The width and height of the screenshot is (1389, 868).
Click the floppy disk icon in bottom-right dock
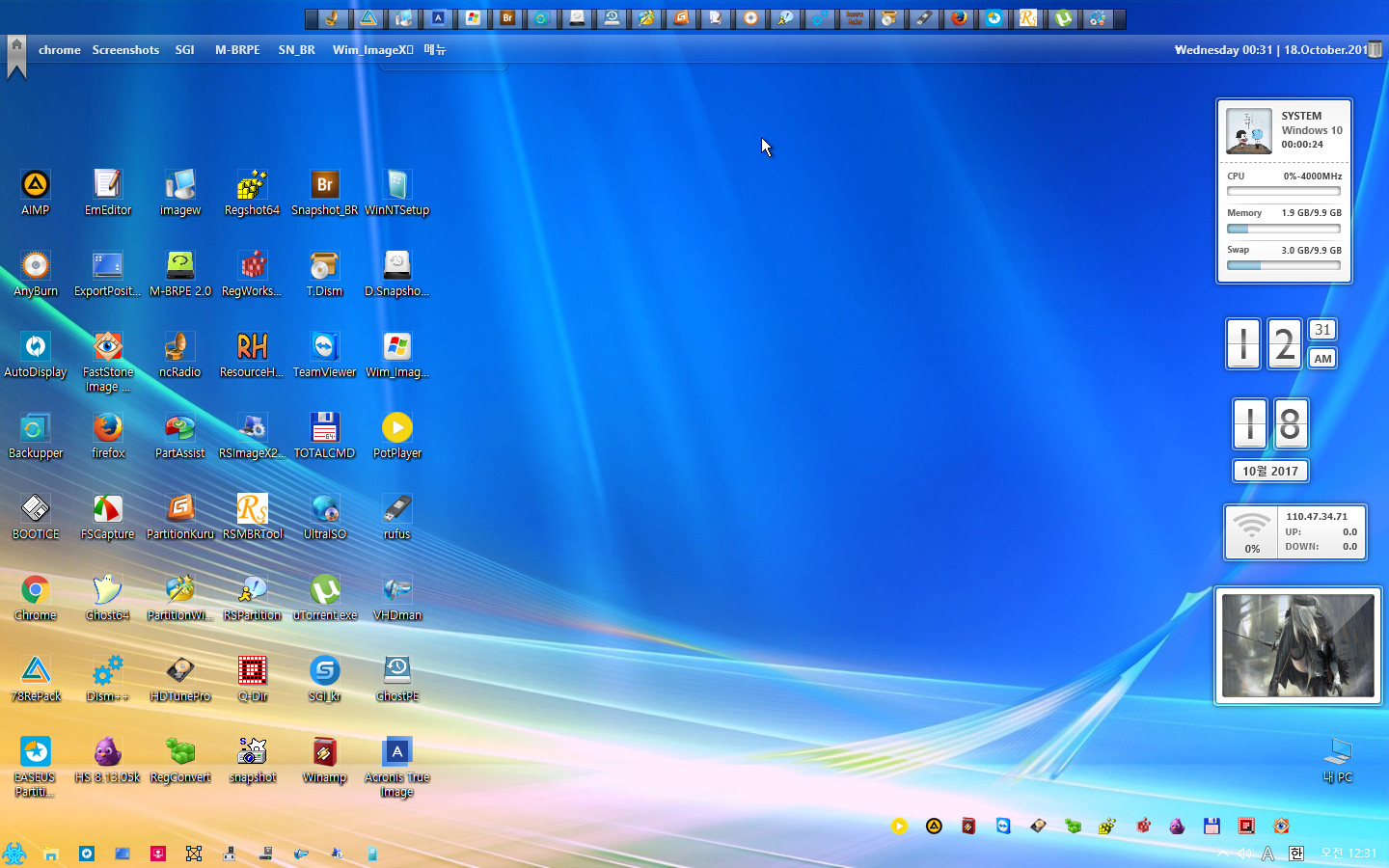click(x=1212, y=826)
